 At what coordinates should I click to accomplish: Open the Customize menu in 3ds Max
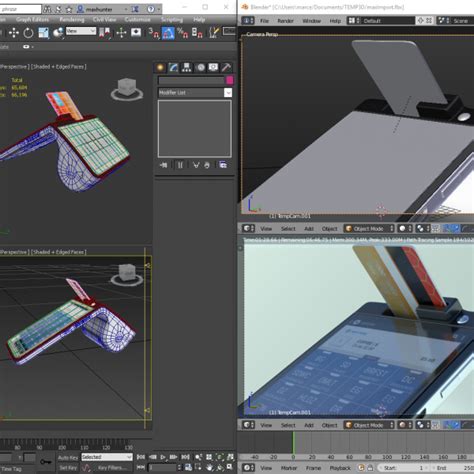(x=137, y=19)
